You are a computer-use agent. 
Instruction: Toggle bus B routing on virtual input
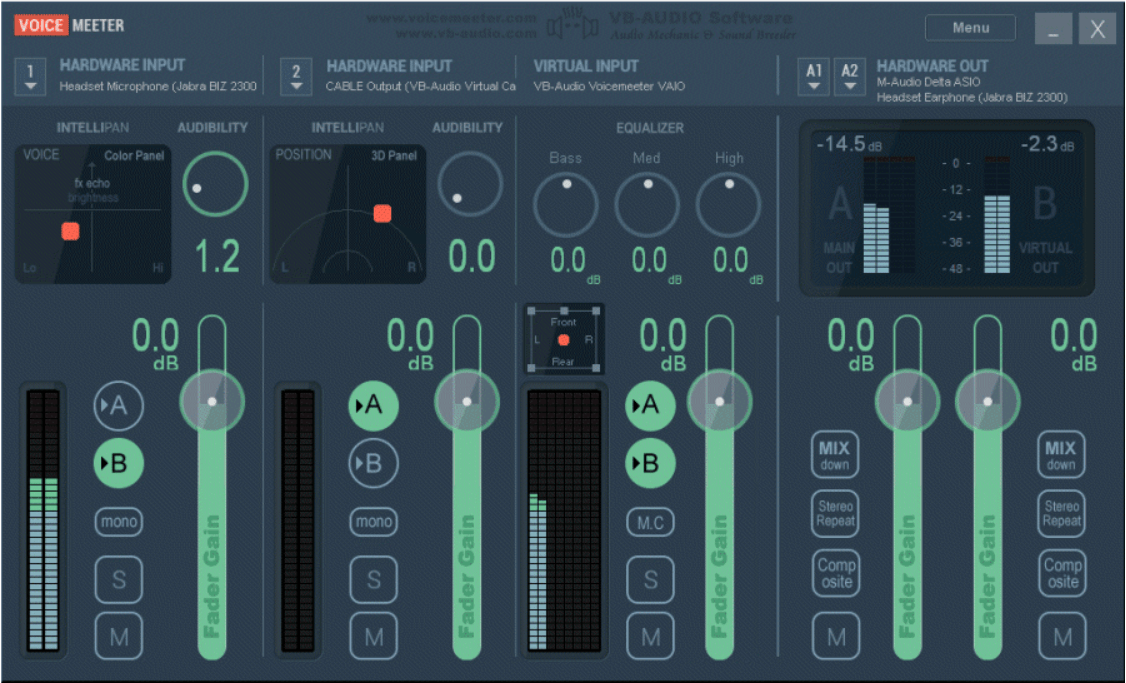(x=650, y=463)
